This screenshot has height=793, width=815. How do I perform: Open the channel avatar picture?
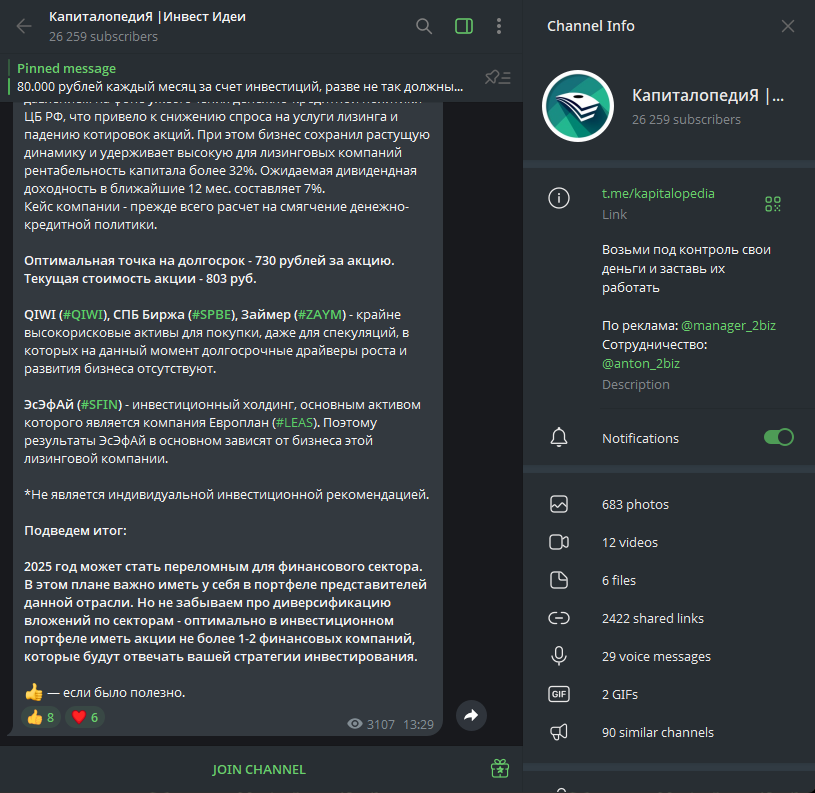[x=578, y=106]
